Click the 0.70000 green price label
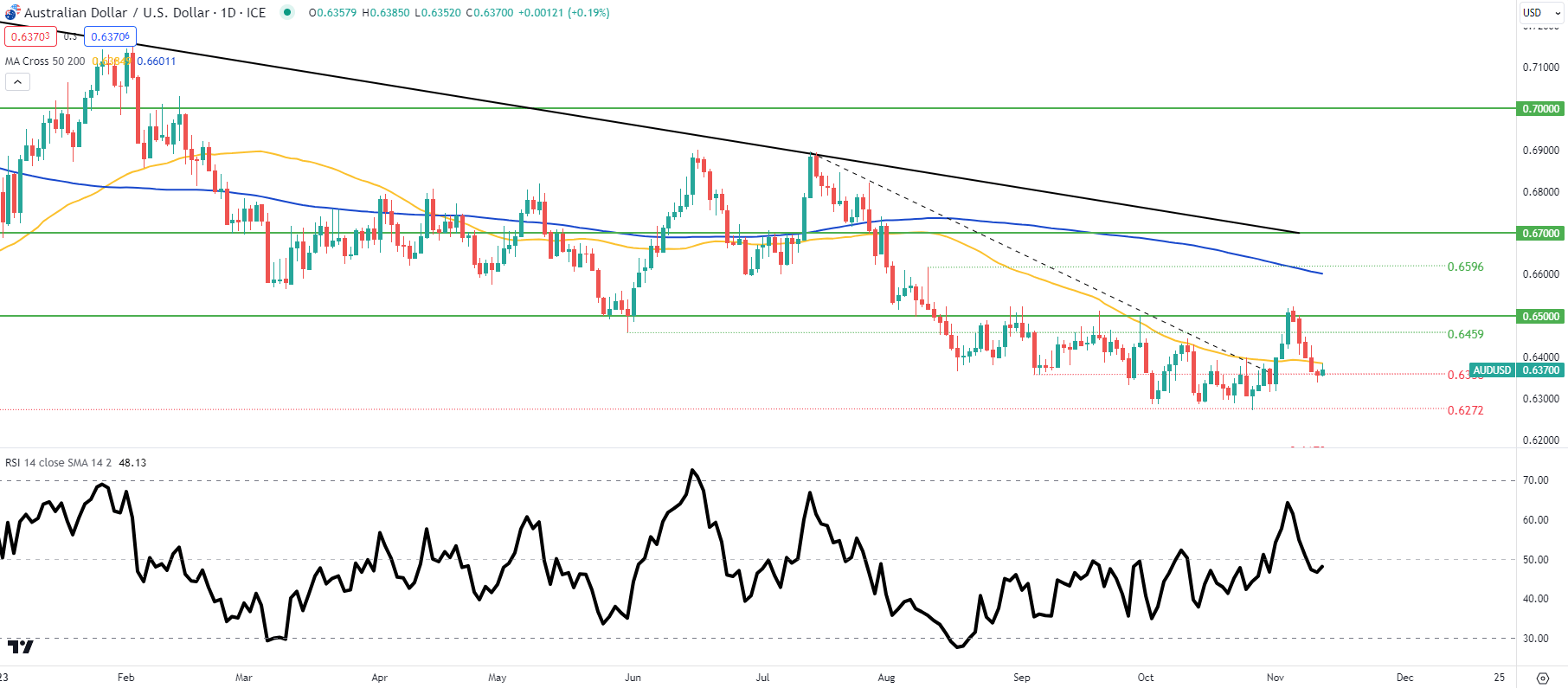Image resolution: width=1568 pixels, height=688 pixels. tap(1541, 109)
